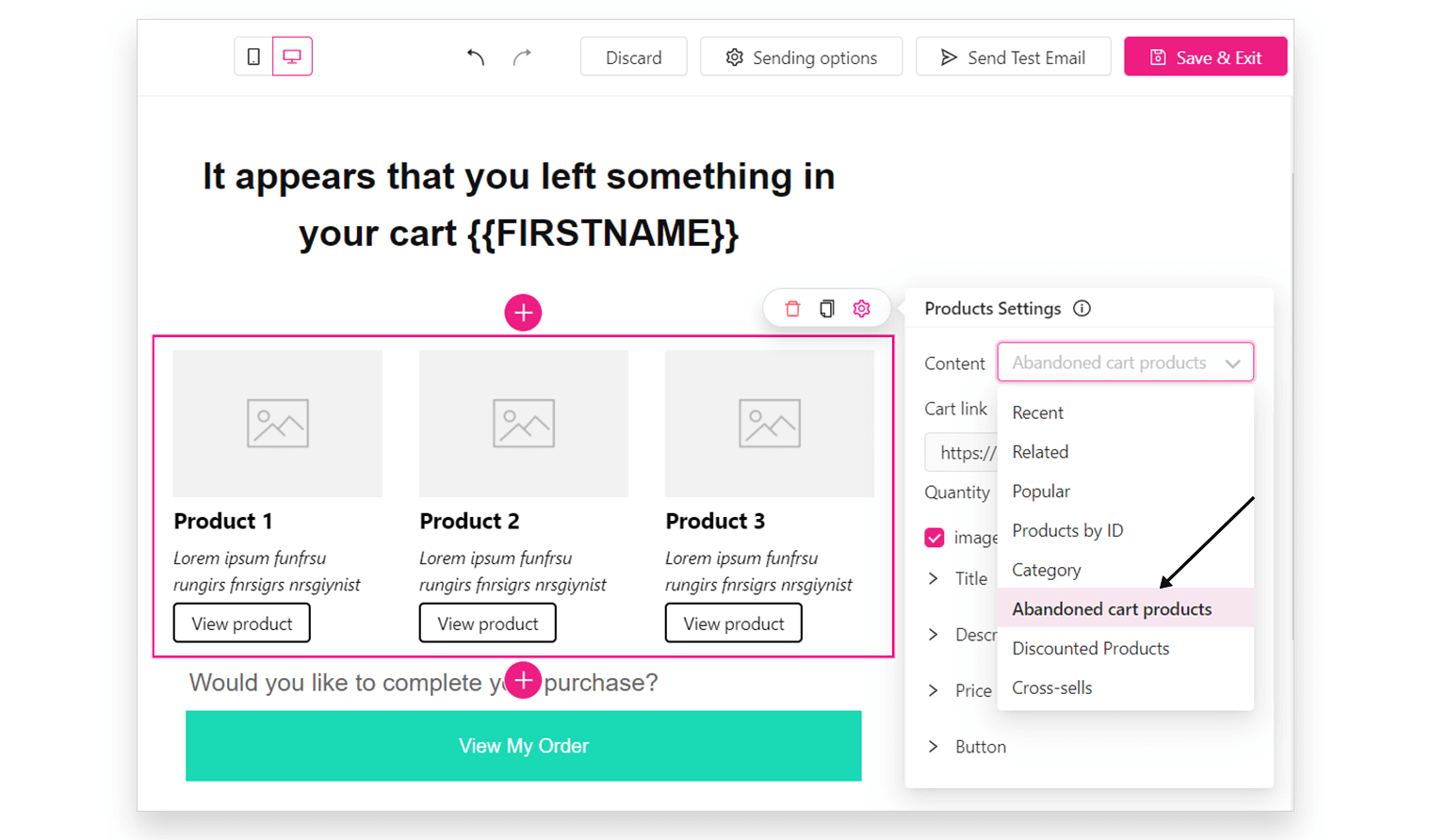Viewport: 1432px width, 840px height.
Task: Duplicate the products block with copy icon
Action: pos(826,309)
